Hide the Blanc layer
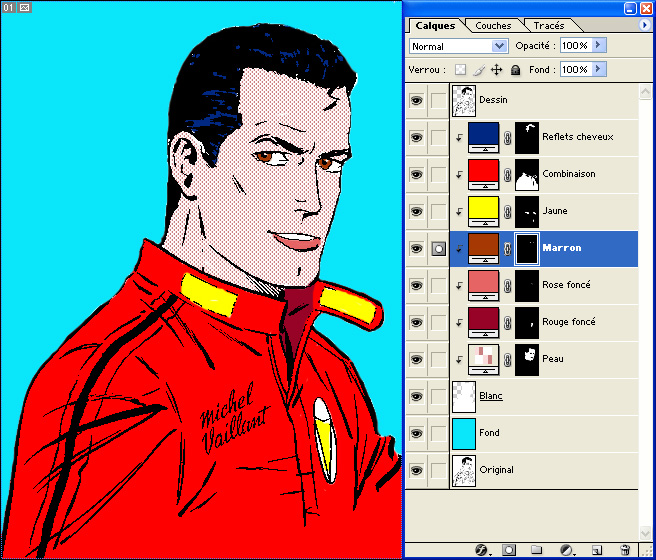The height and width of the screenshot is (560, 656). coord(416,396)
